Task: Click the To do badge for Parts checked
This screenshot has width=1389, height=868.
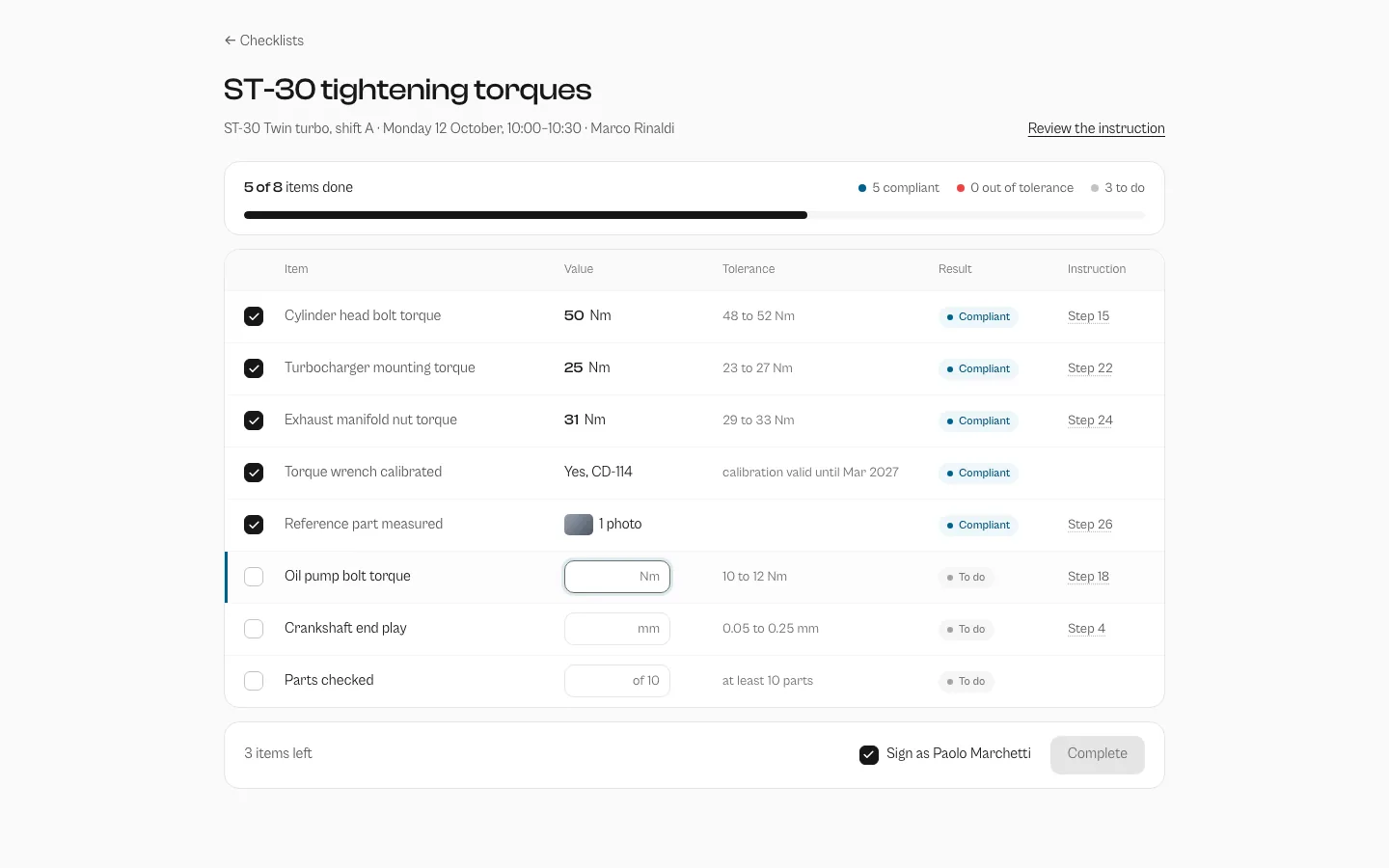Action: 966,681
